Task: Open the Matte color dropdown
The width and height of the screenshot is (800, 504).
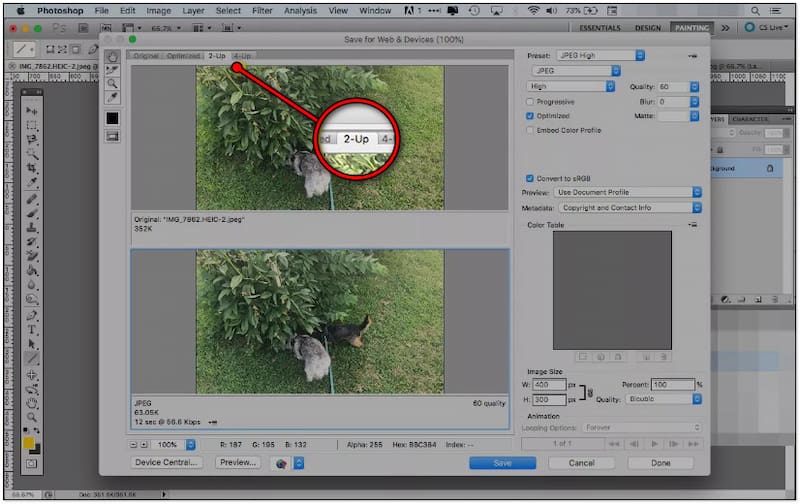Action: [694, 116]
